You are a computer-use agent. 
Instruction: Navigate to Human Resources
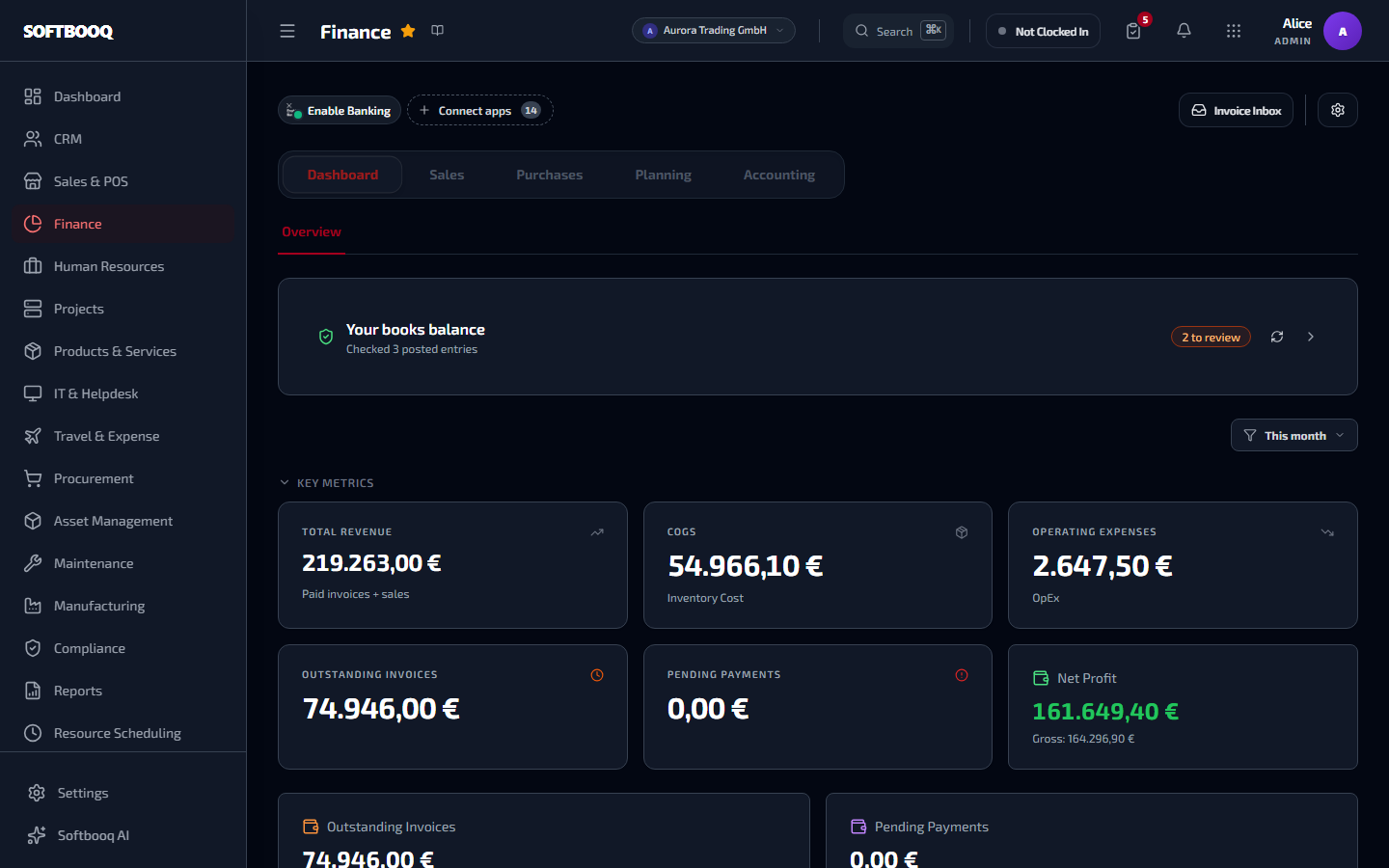[x=123, y=266]
